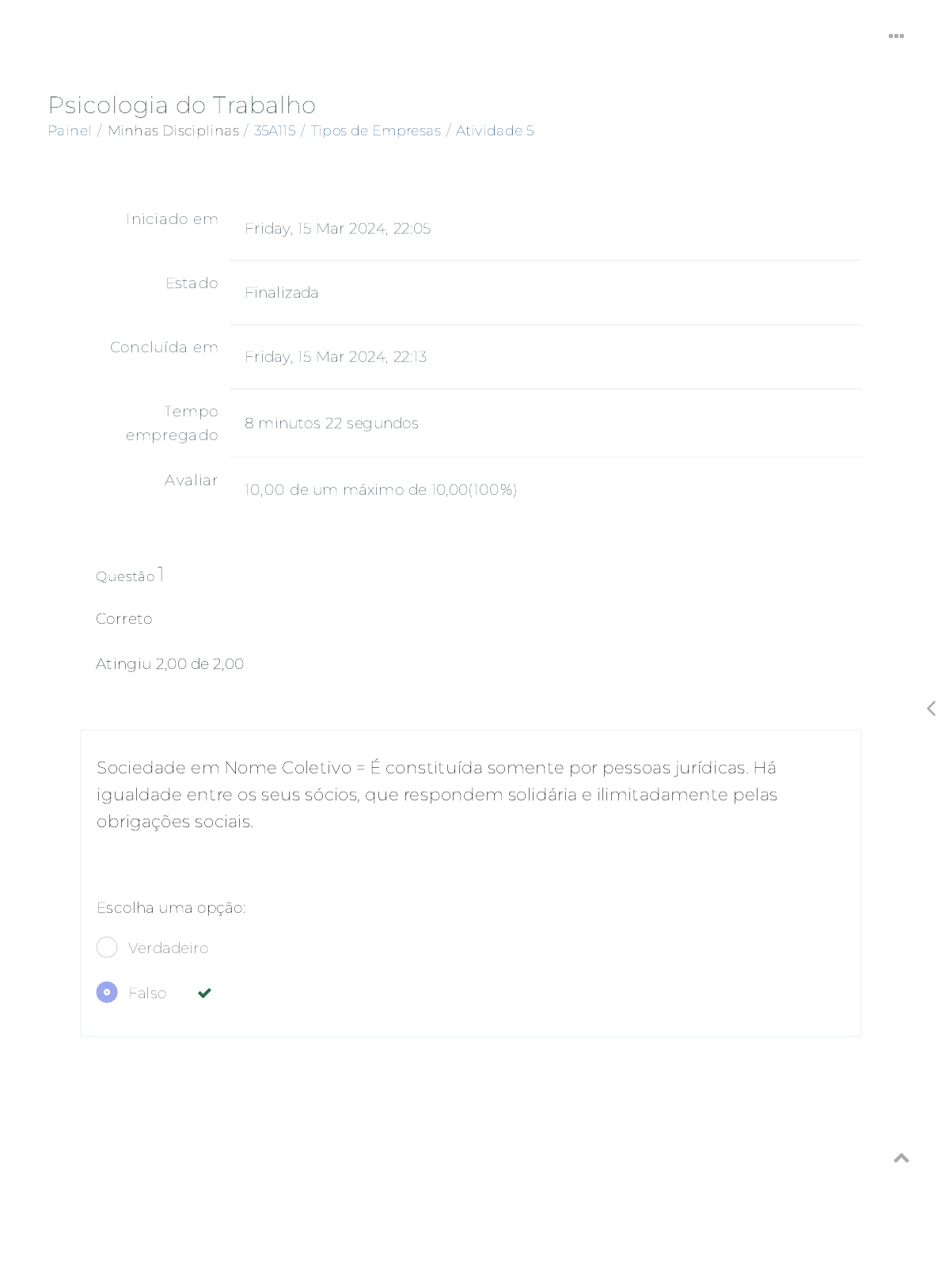
Task: Select the Verdadeiro radio button
Action: coord(107,948)
